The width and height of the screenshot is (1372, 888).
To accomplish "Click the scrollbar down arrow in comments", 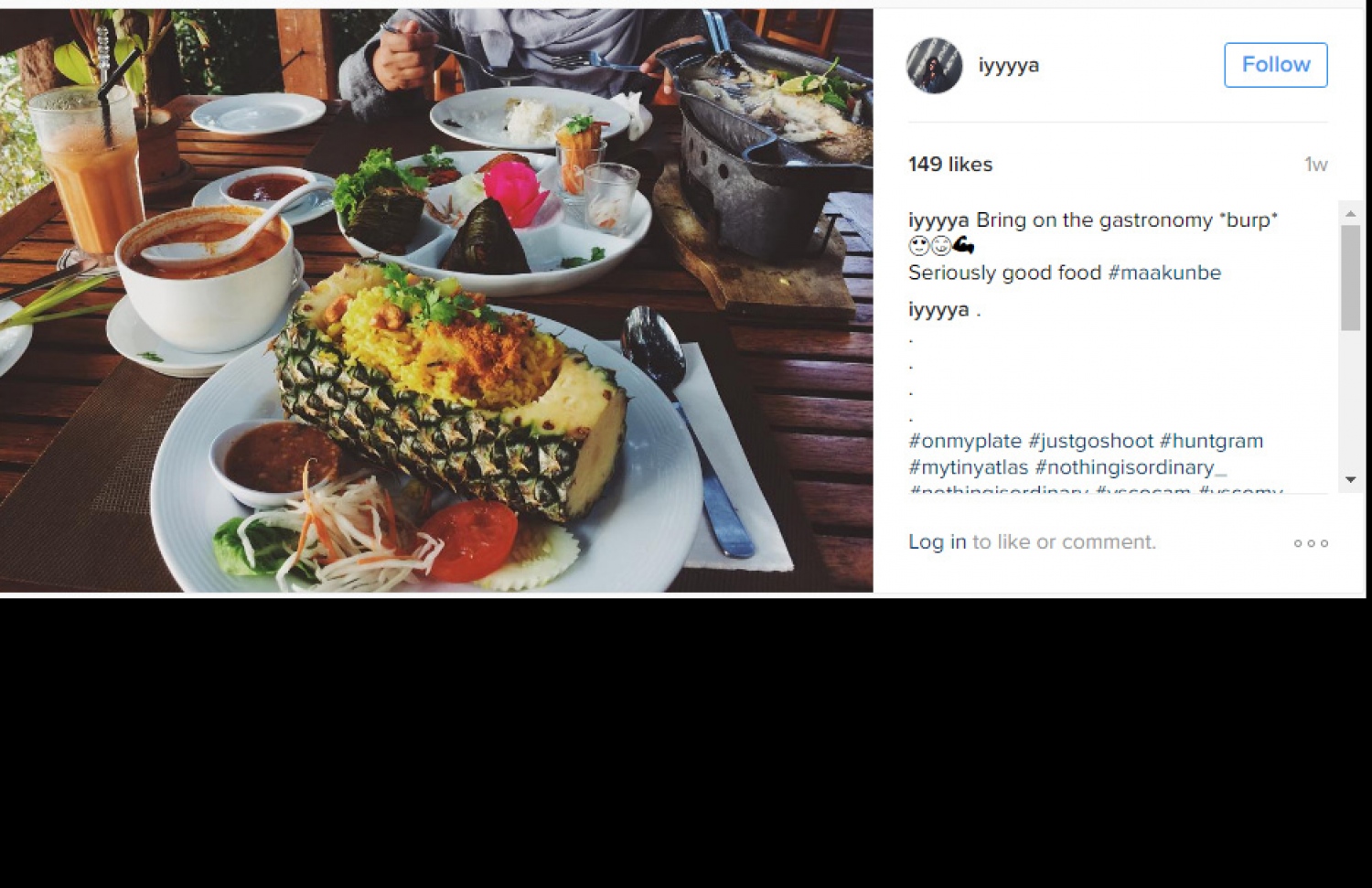I will (1350, 480).
